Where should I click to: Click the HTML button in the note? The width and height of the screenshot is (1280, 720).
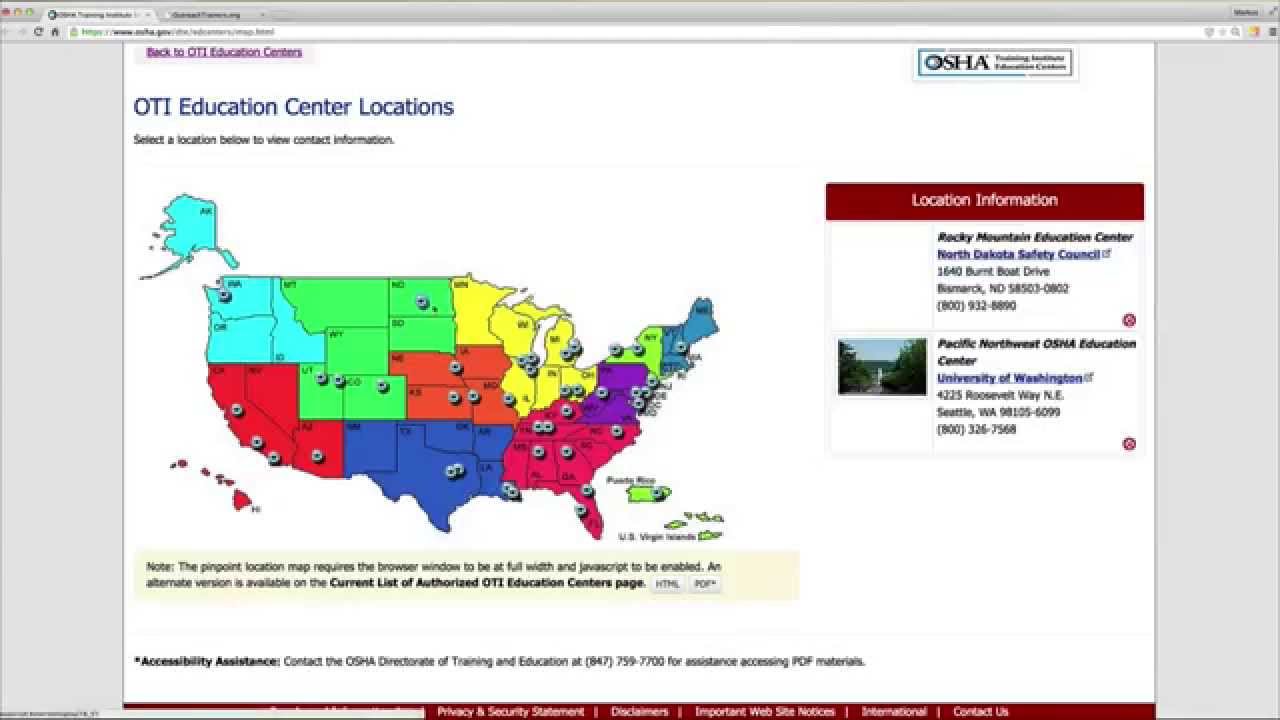coord(667,584)
